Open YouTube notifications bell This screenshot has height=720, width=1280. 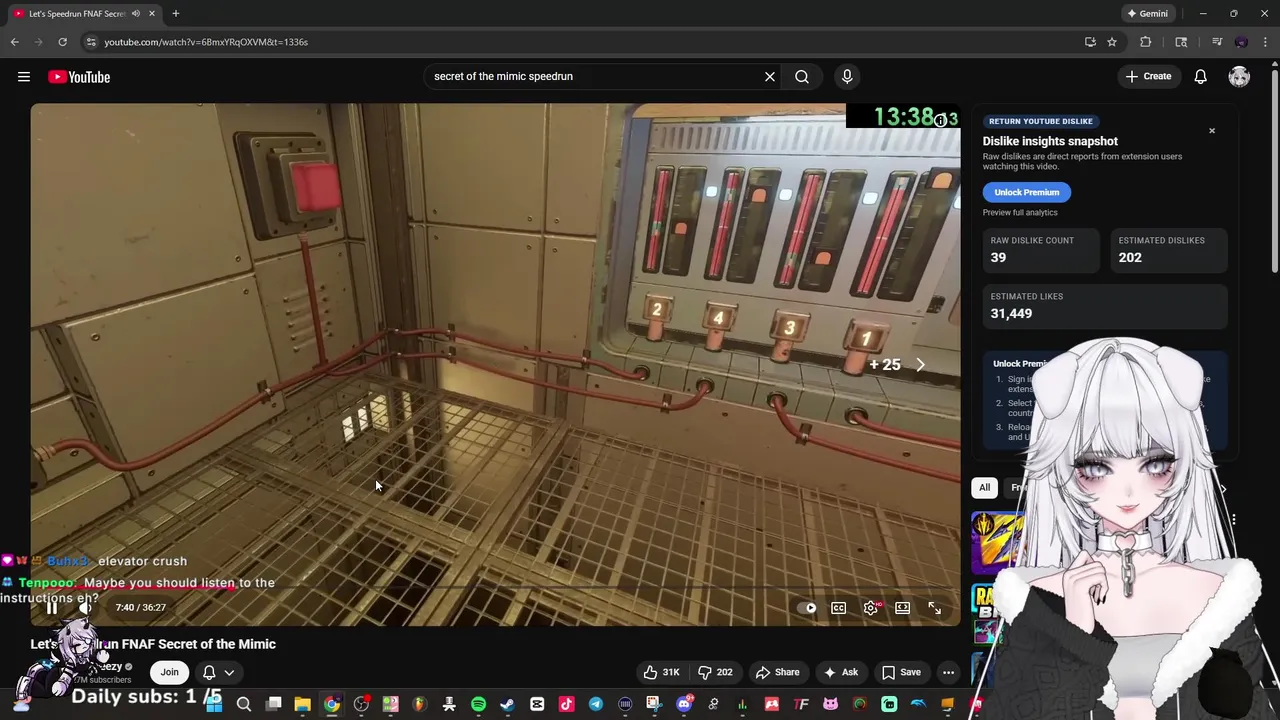click(1201, 77)
